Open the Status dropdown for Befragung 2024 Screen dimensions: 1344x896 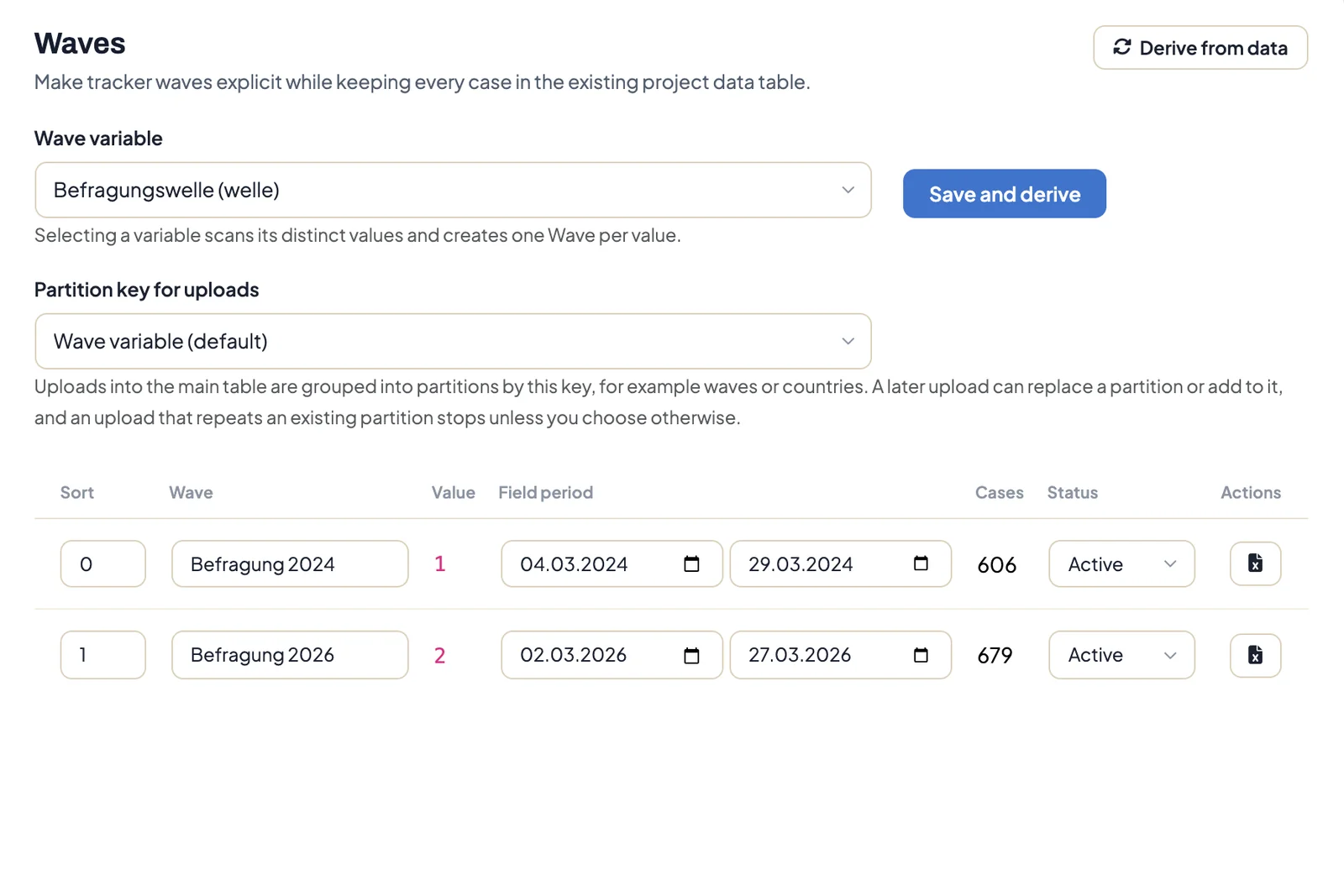pyautogui.click(x=1121, y=564)
